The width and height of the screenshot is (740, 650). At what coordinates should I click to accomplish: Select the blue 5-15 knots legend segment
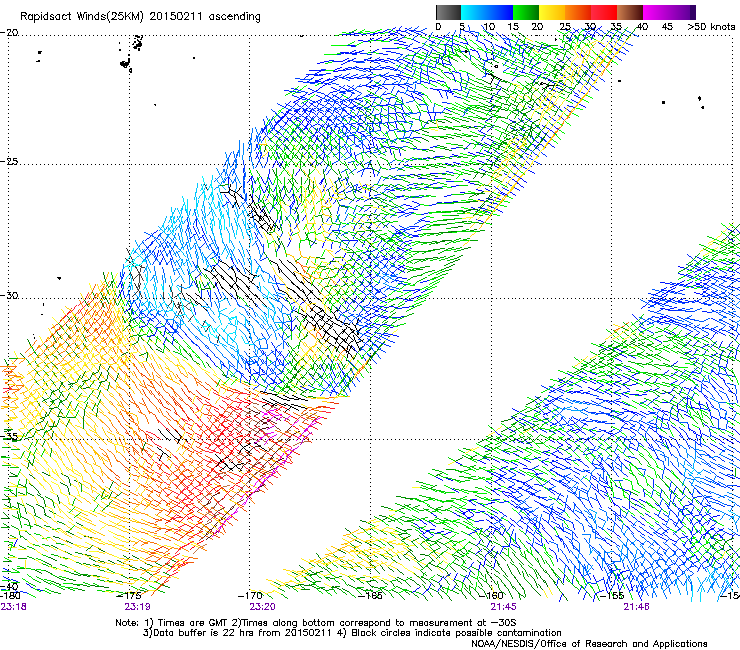click(x=487, y=12)
